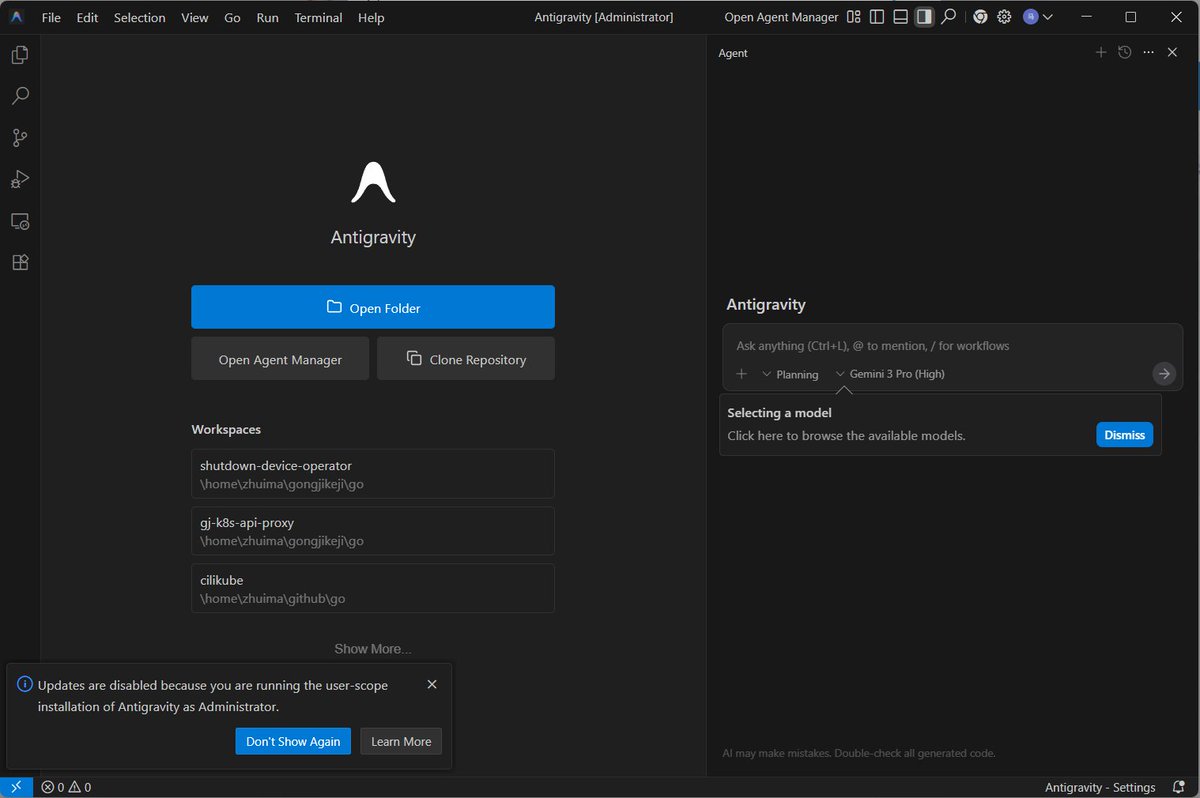This screenshot has width=1200, height=798.
Task: Toggle the bottom panel visibility
Action: tap(901, 17)
